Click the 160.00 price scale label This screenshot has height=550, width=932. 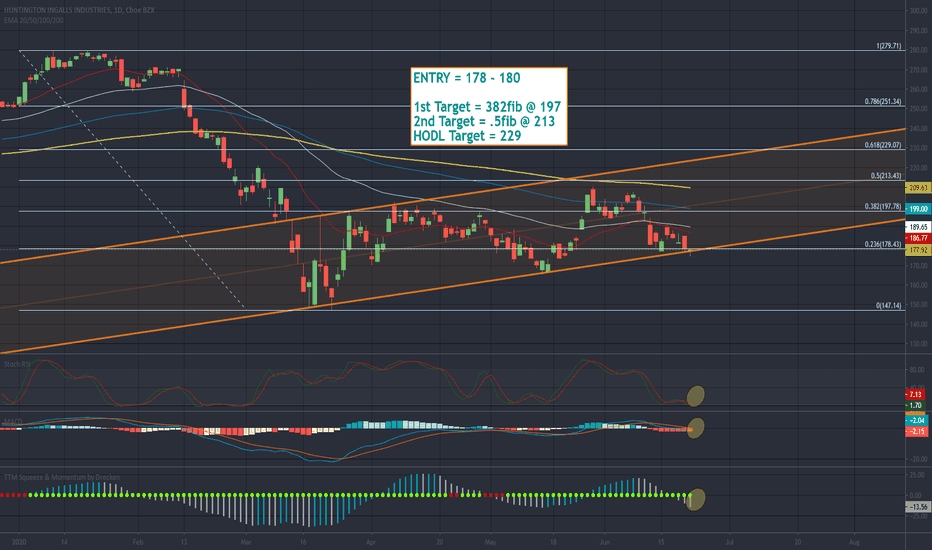pos(918,285)
